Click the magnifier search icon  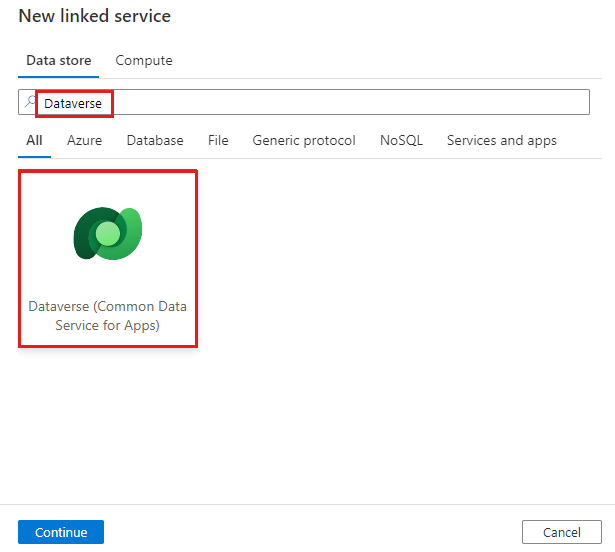pyautogui.click(x=29, y=103)
